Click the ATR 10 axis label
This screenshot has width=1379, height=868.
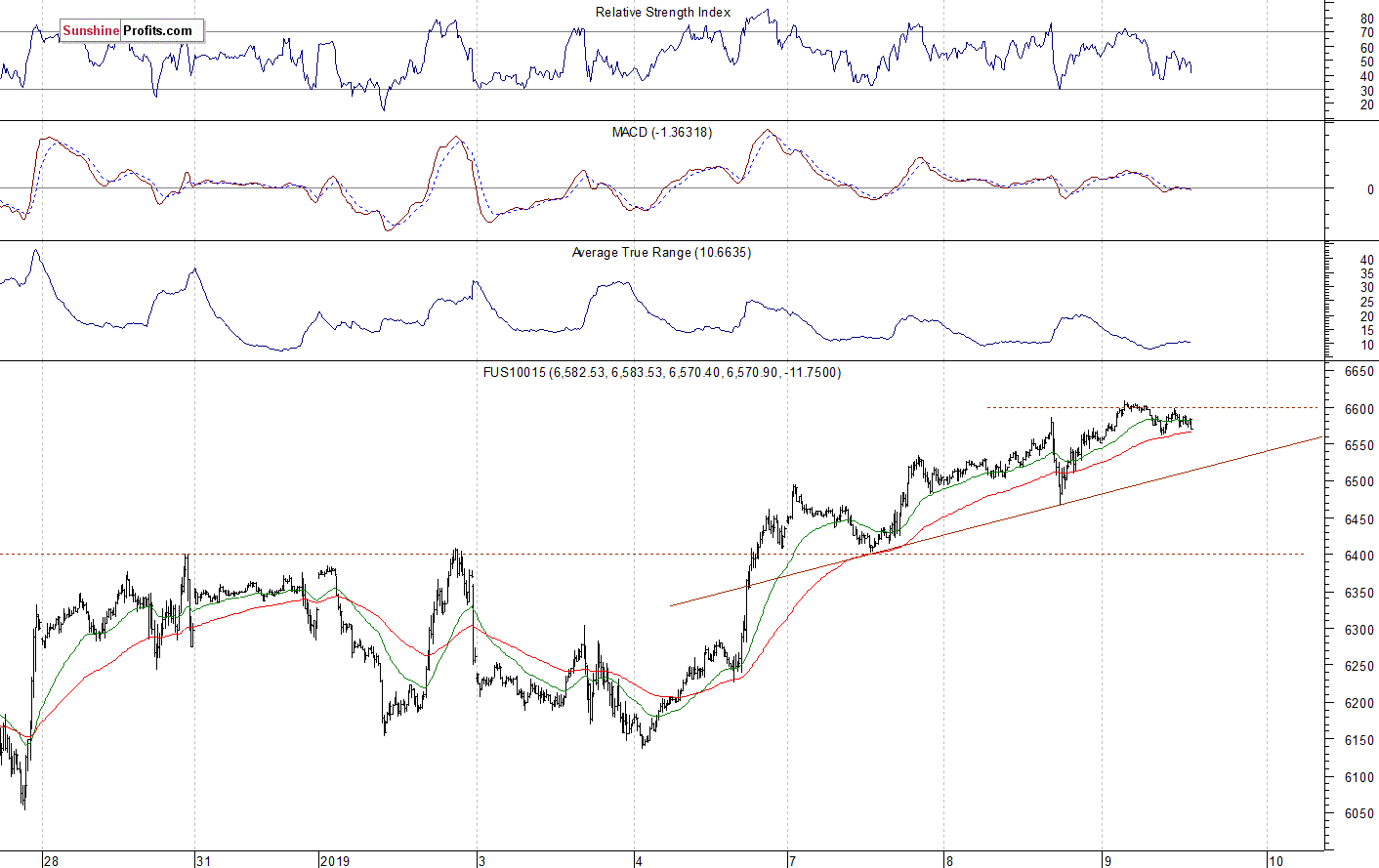(x=1367, y=345)
